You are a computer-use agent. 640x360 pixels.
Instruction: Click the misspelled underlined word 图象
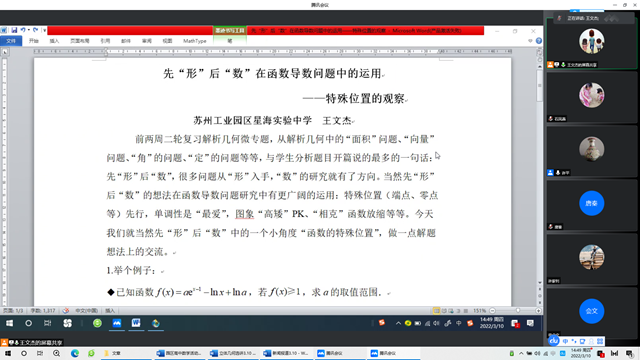[244, 214]
